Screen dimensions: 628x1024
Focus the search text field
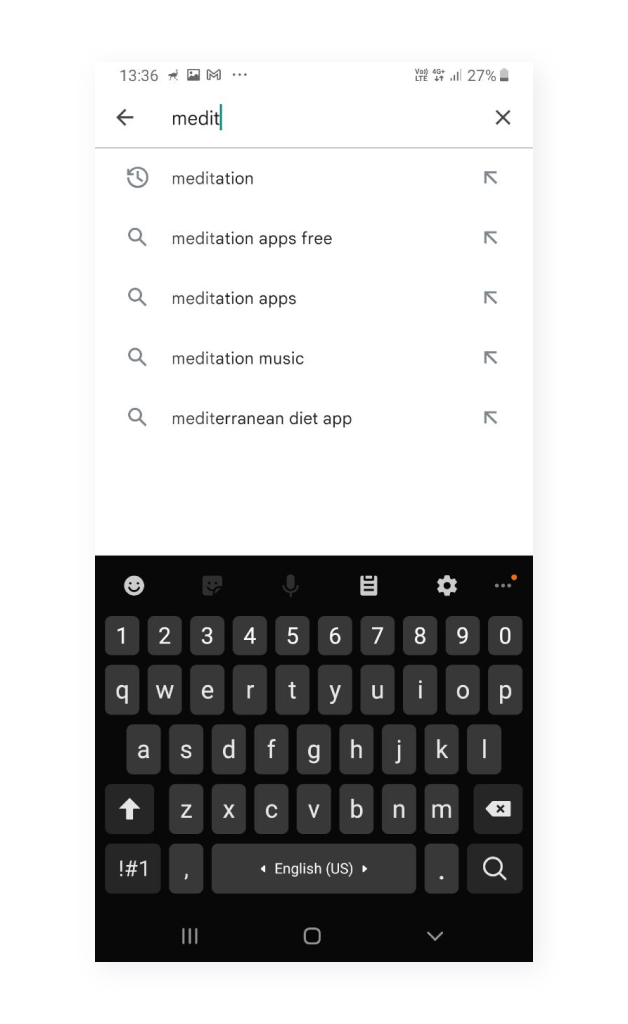click(x=320, y=118)
